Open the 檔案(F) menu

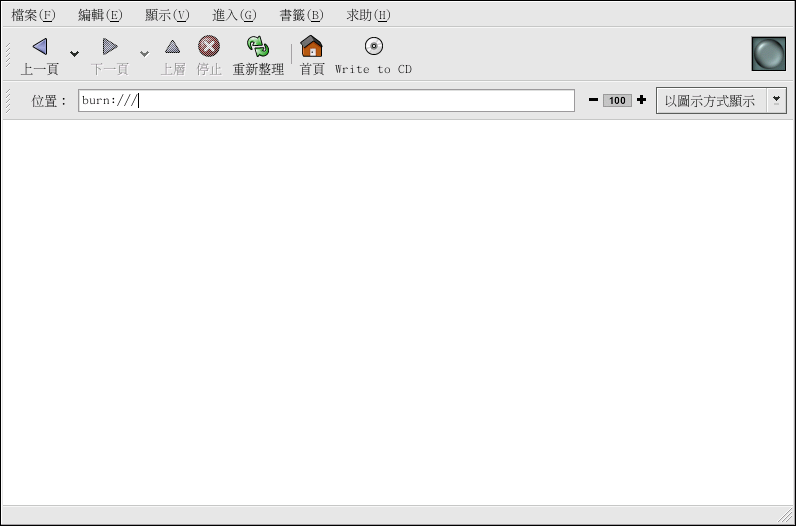(33, 15)
